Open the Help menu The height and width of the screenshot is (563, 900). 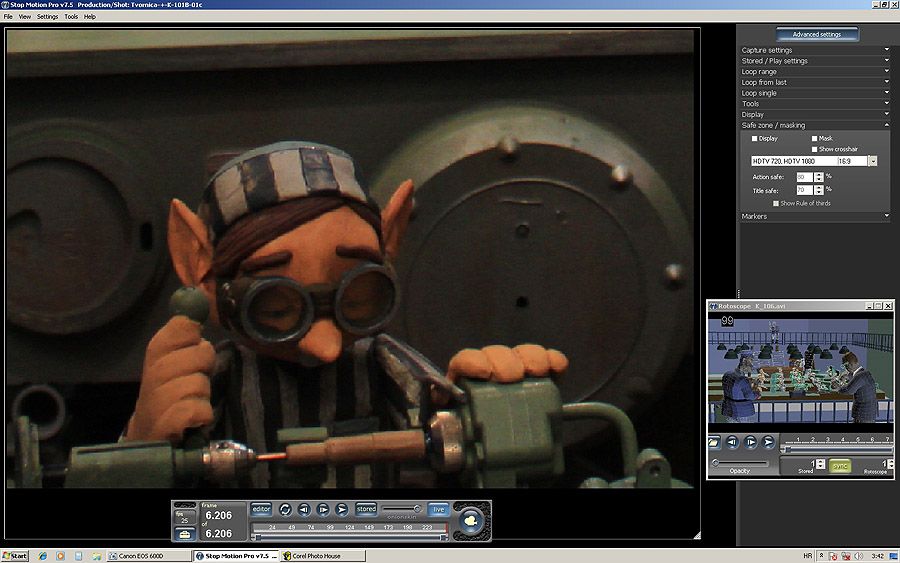[90, 17]
